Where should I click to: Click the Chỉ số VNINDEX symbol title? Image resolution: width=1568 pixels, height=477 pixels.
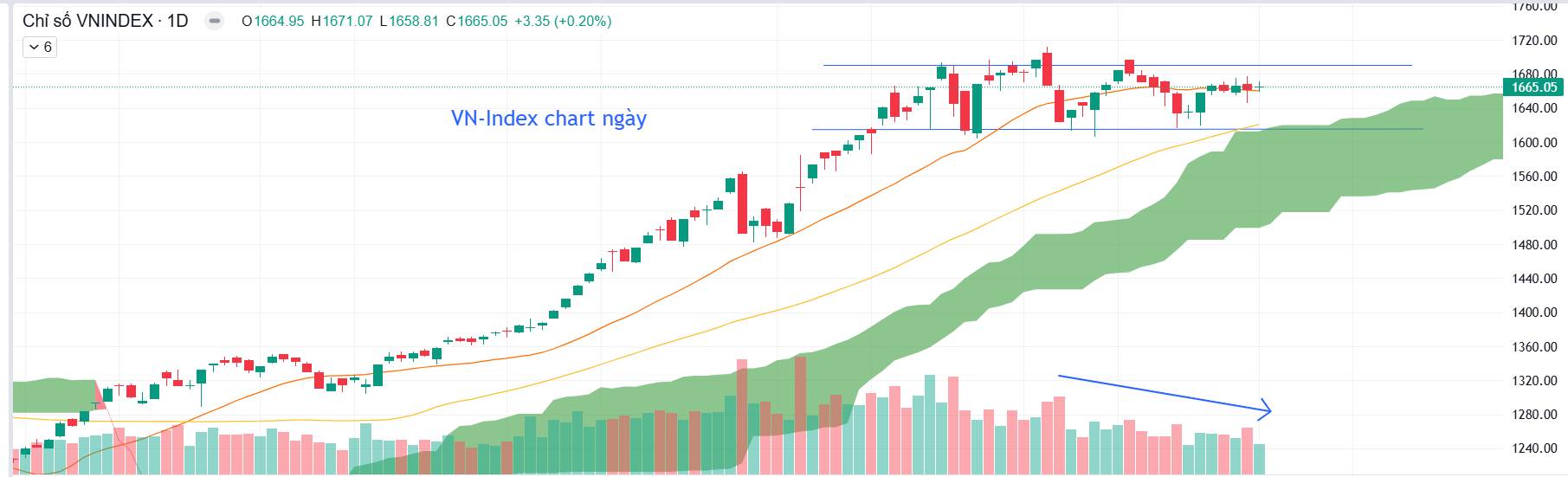click(x=87, y=21)
